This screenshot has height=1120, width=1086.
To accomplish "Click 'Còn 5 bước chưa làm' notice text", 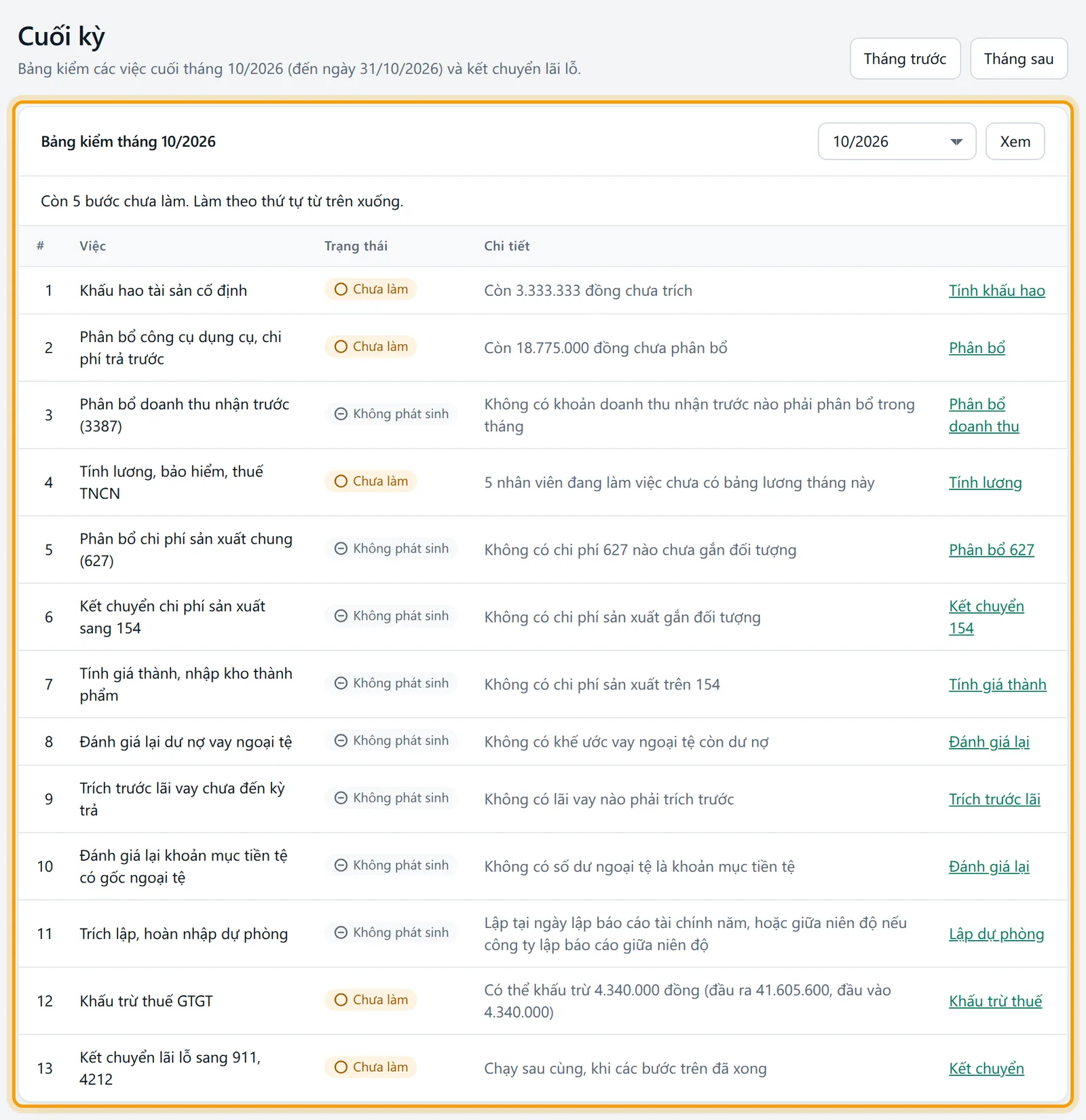I will (x=222, y=201).
